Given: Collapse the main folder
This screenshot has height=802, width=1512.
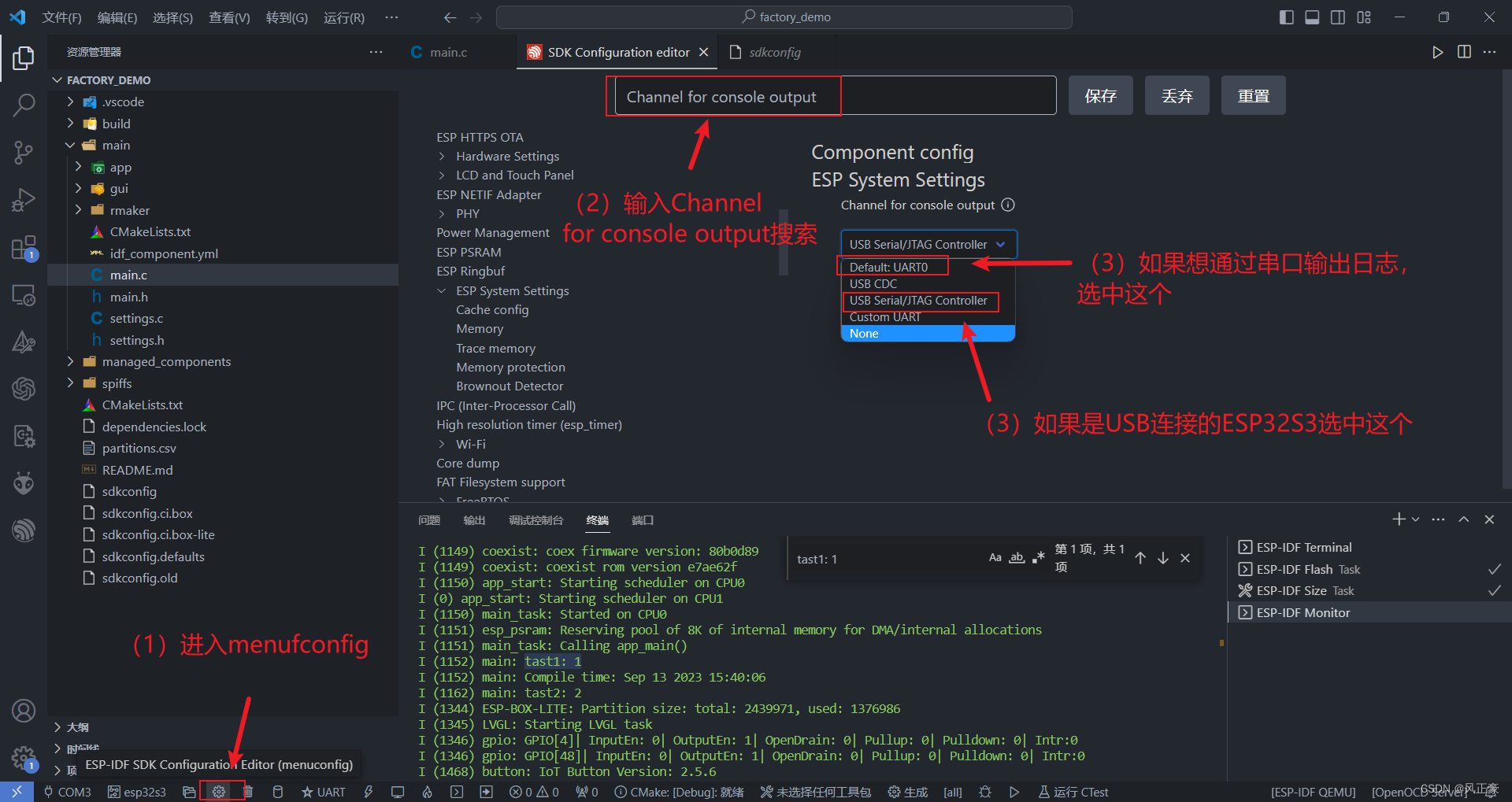Looking at the screenshot, I should click(70, 145).
